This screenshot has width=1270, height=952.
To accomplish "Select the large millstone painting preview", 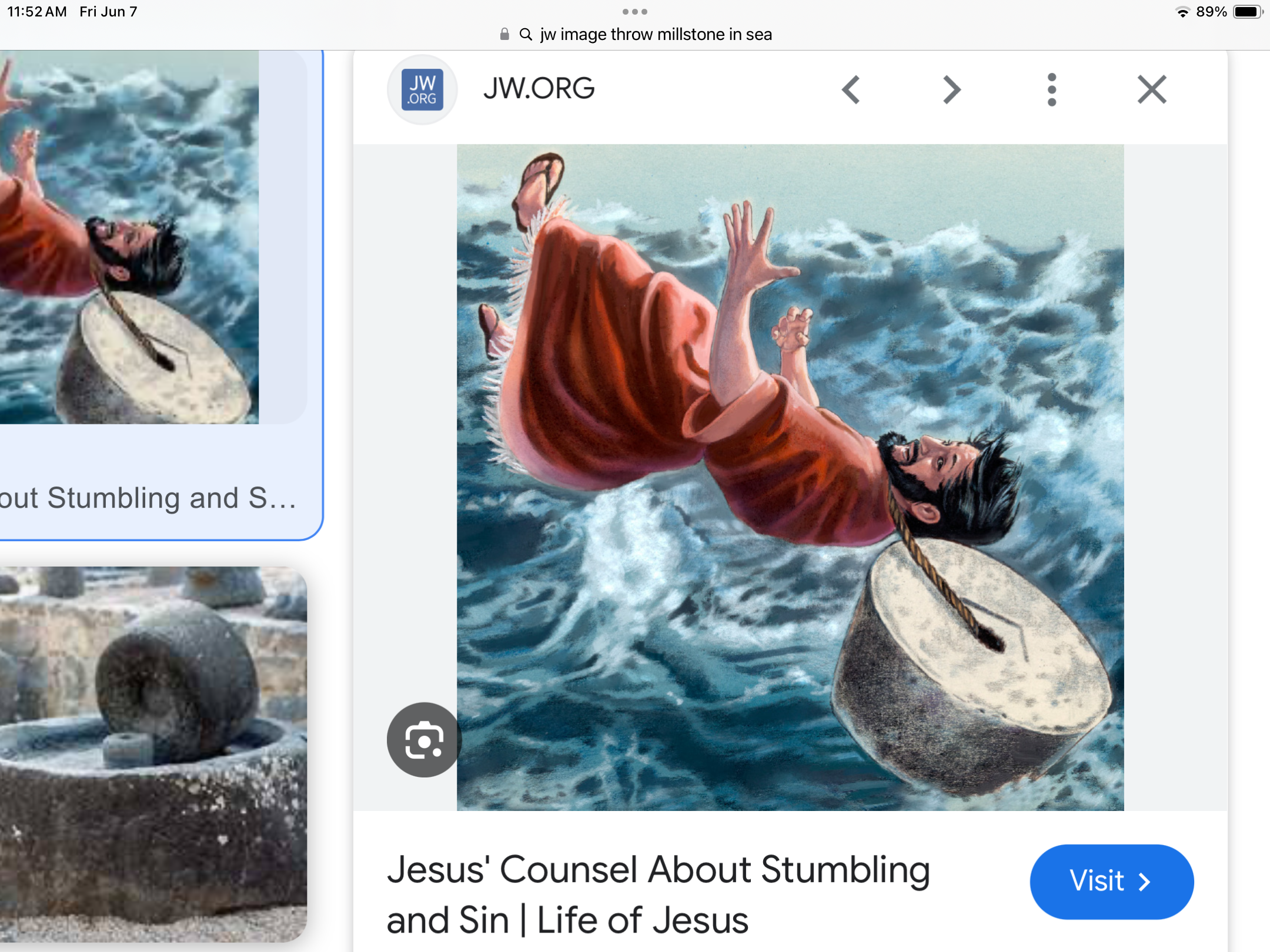I will 790,477.
